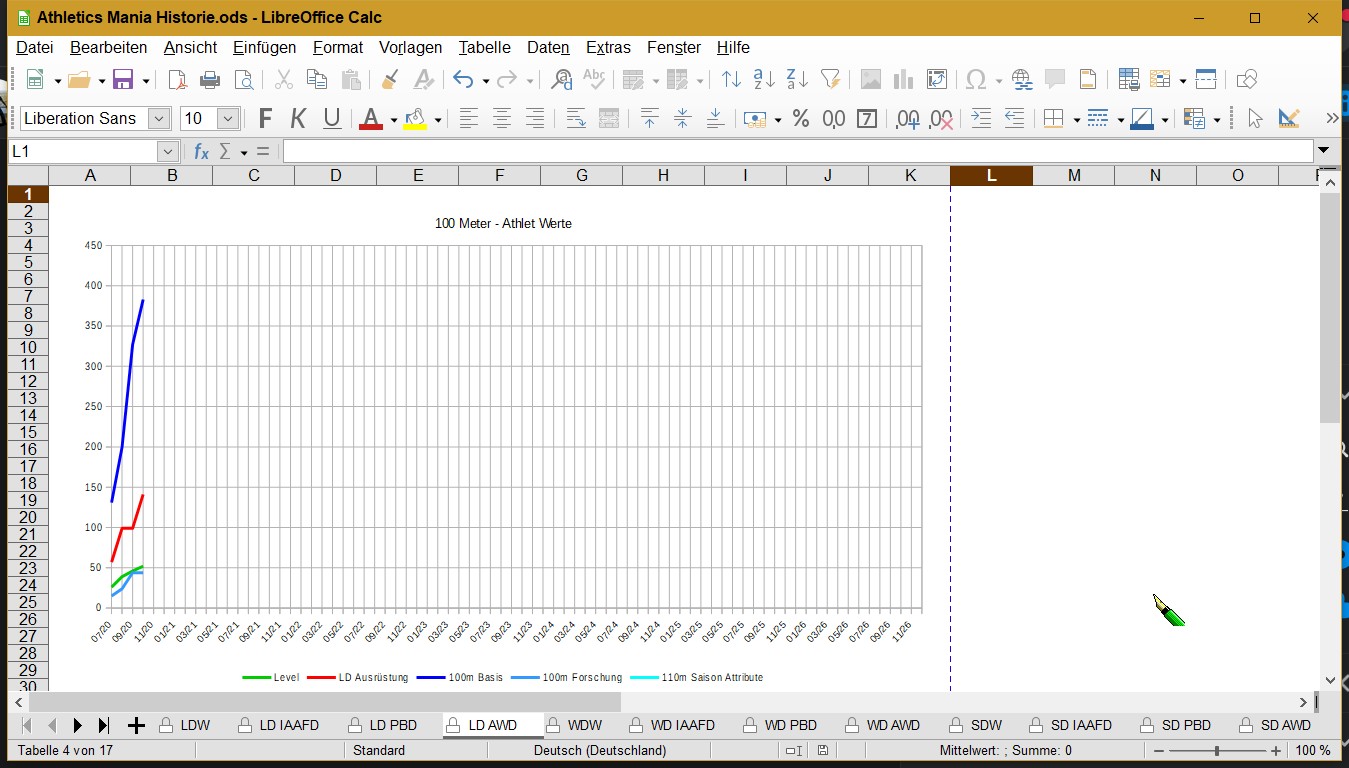Insert hyperlink globe icon
This screenshot has width=1349, height=768.
click(x=1021, y=80)
